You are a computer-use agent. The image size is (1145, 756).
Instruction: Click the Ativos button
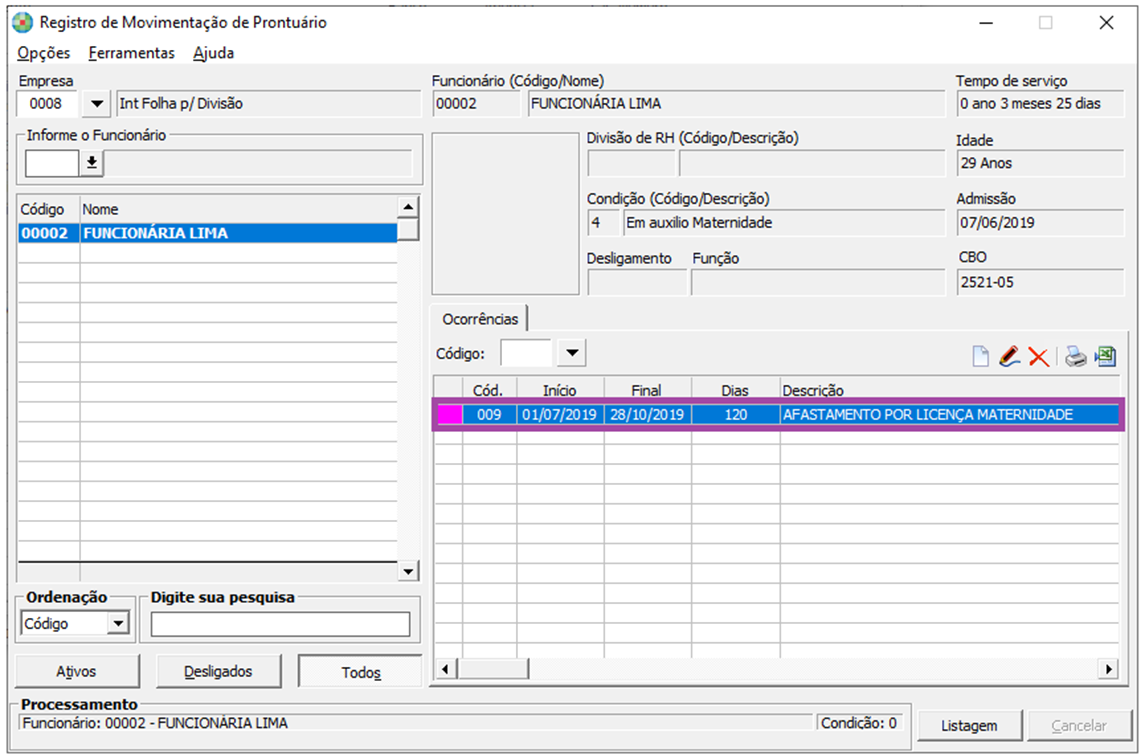point(77,671)
